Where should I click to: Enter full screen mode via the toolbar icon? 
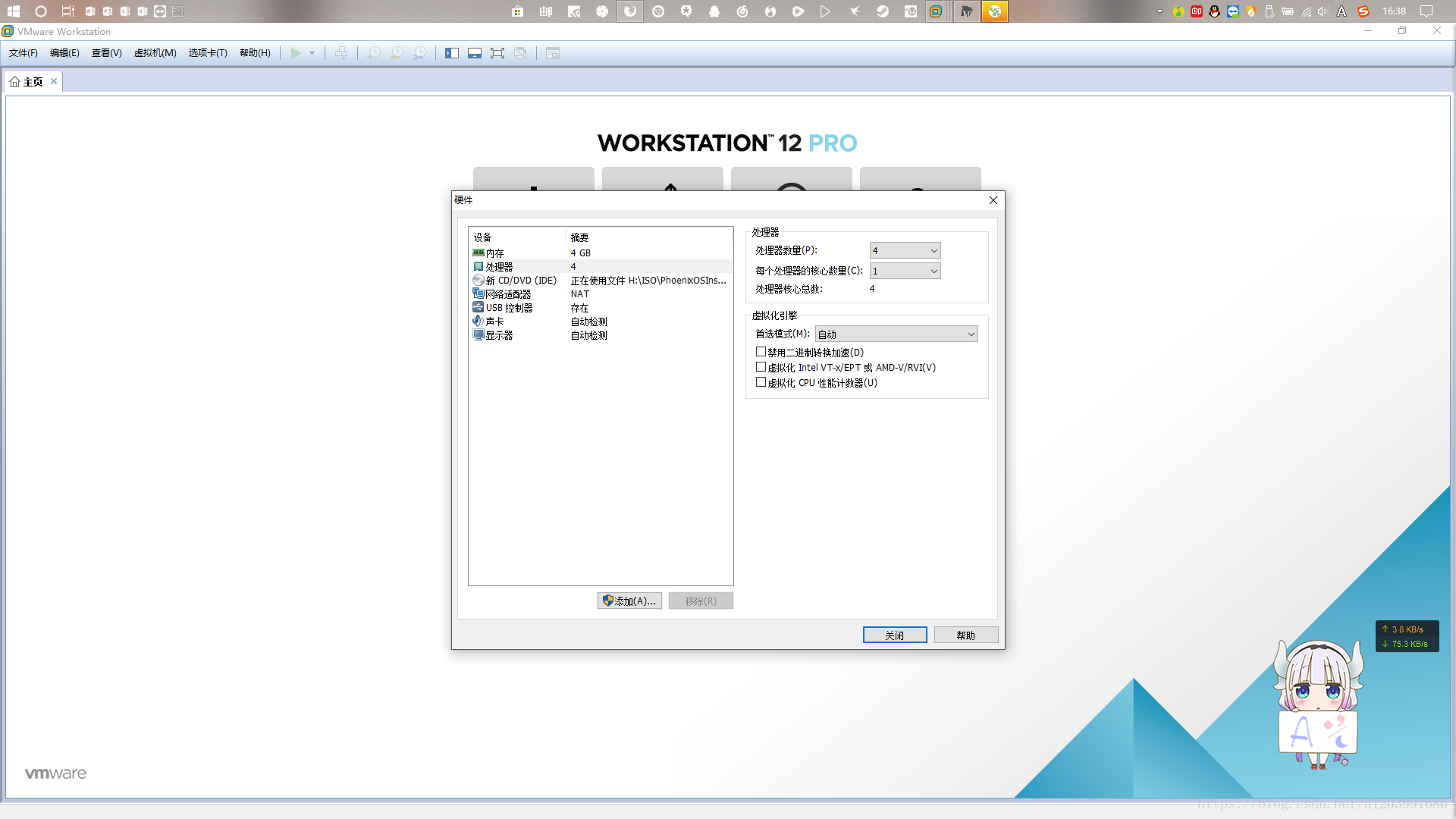pyautogui.click(x=497, y=53)
